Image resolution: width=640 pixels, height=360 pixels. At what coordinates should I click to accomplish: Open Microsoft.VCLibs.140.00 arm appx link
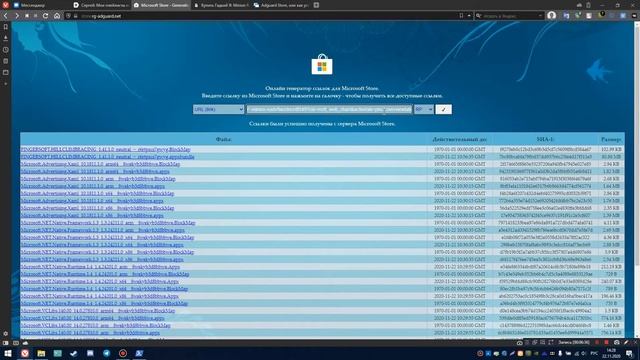tap(90, 333)
